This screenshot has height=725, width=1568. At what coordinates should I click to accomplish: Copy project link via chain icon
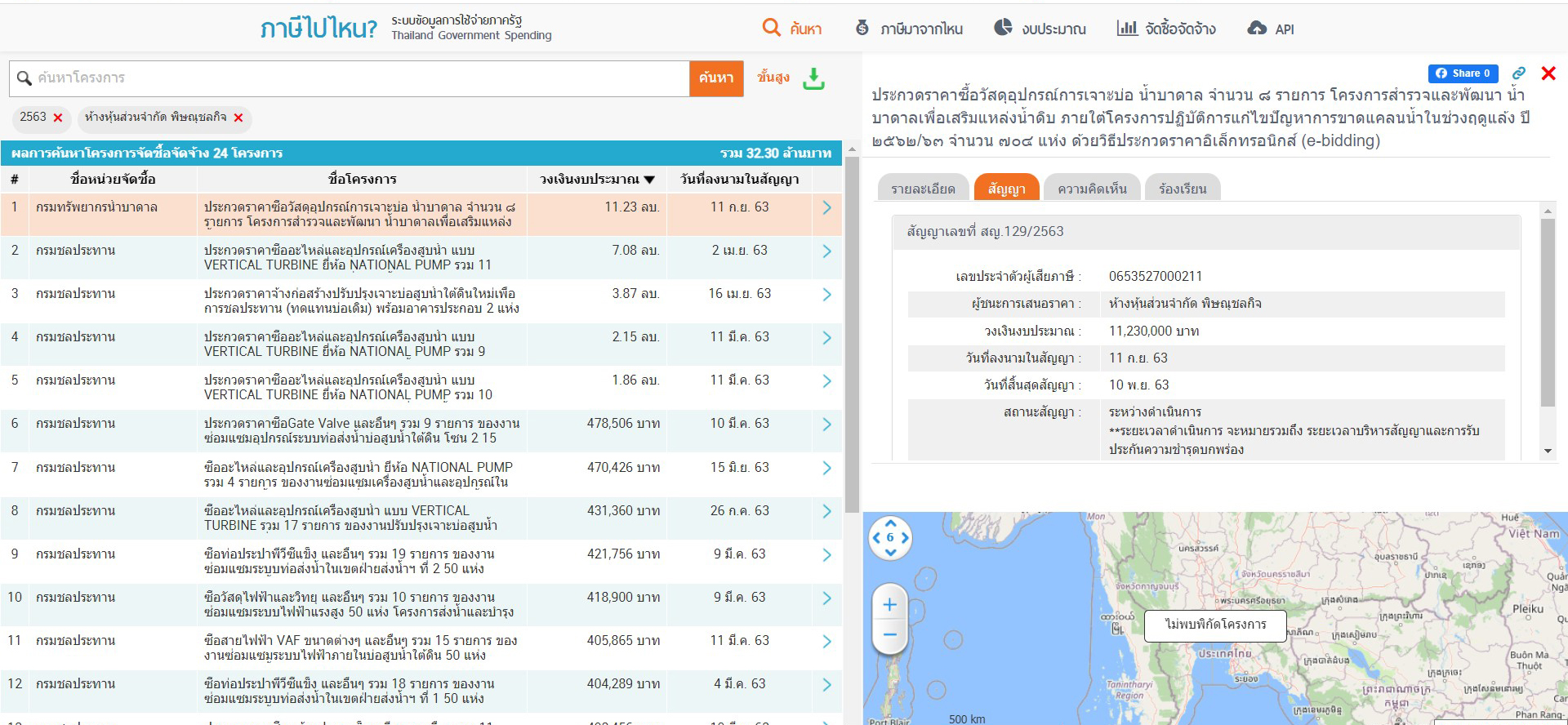coord(1518,73)
